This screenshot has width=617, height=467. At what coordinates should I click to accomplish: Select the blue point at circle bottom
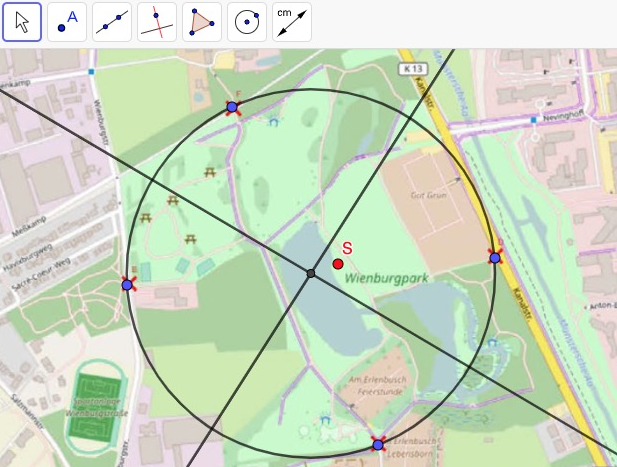tap(378, 444)
